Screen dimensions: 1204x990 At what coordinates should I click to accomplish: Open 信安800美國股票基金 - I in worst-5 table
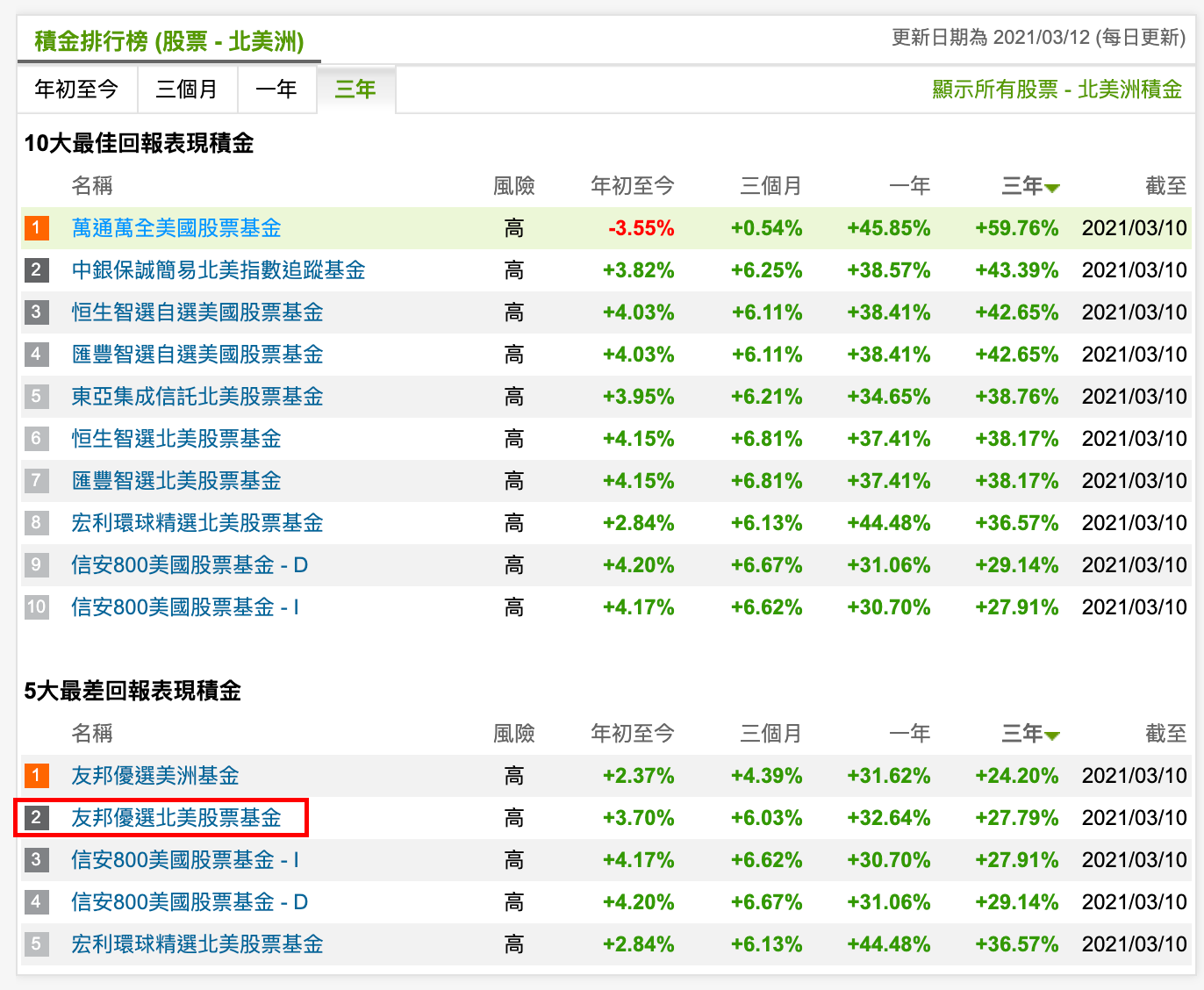pyautogui.click(x=185, y=860)
